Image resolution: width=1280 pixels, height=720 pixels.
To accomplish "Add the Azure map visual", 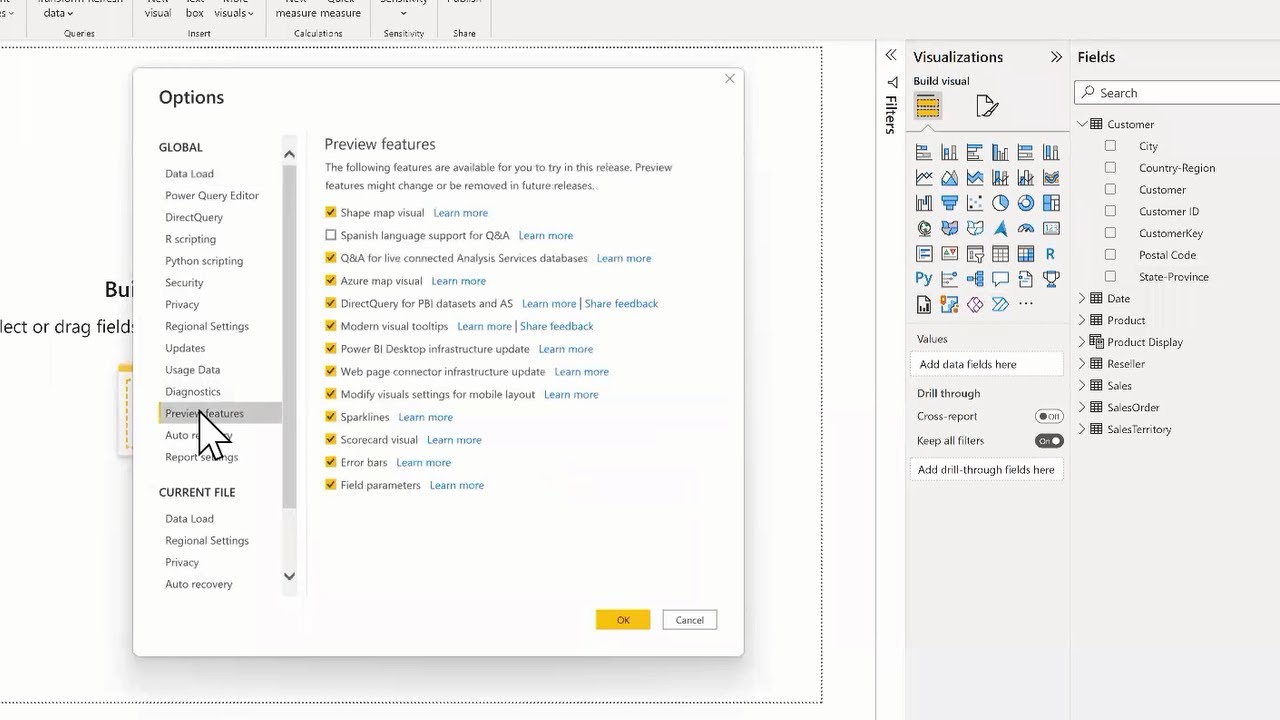I will click(x=1000, y=229).
